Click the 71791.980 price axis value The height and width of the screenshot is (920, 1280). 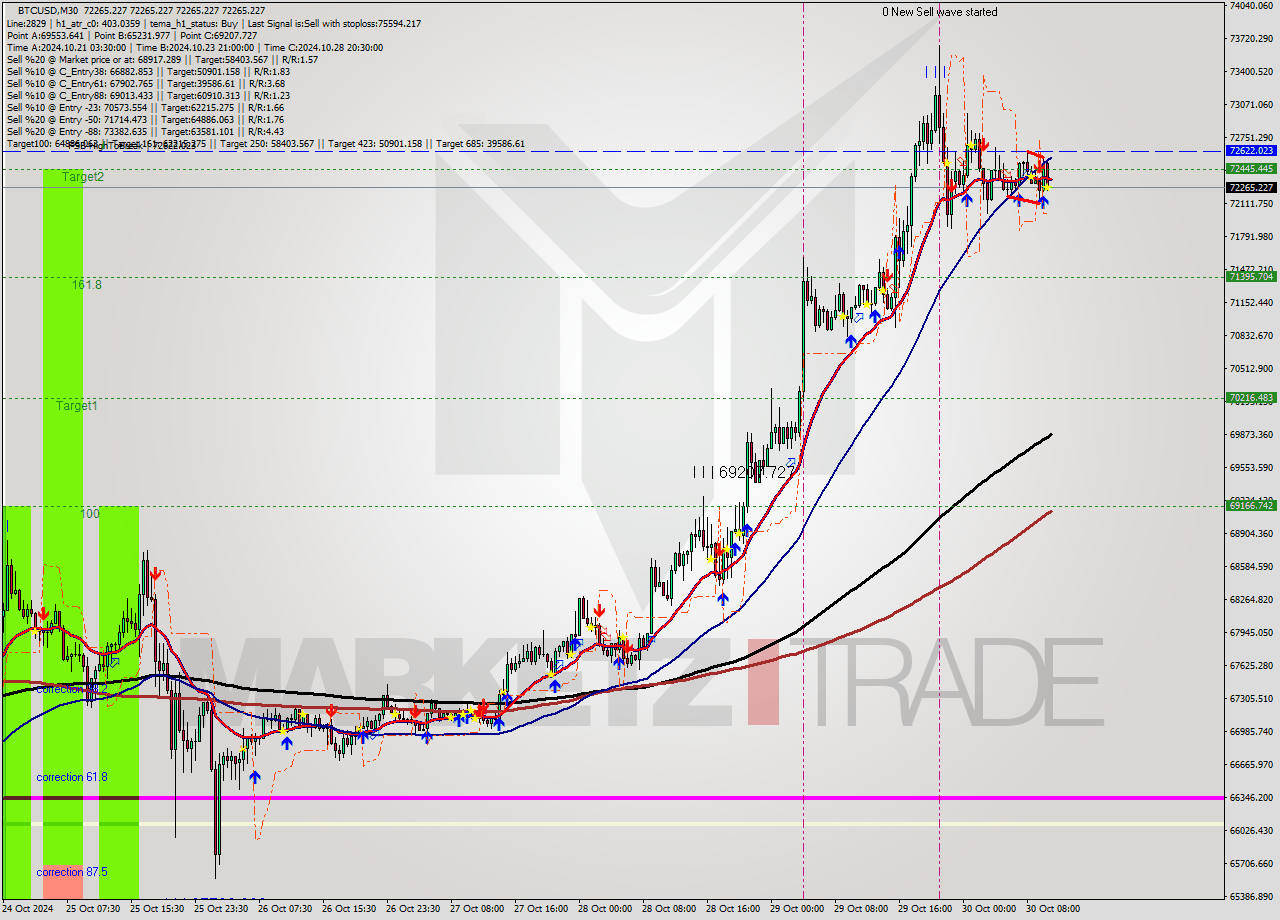(x=1251, y=237)
